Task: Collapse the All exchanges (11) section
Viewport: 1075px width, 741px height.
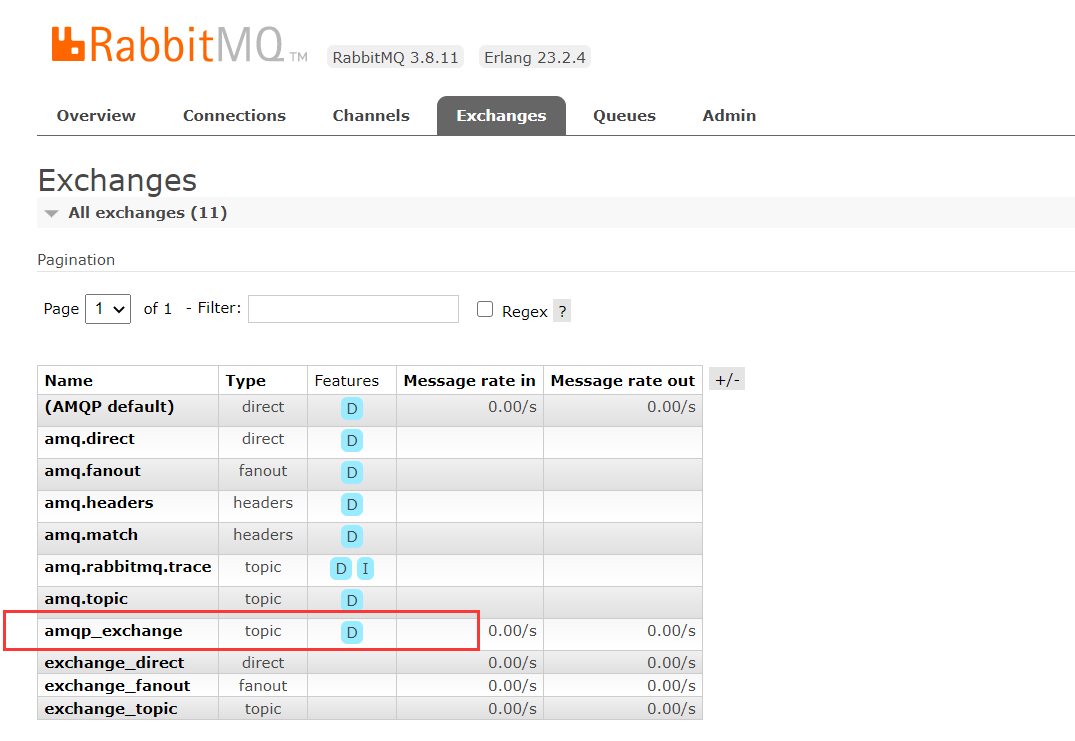Action: point(147,213)
